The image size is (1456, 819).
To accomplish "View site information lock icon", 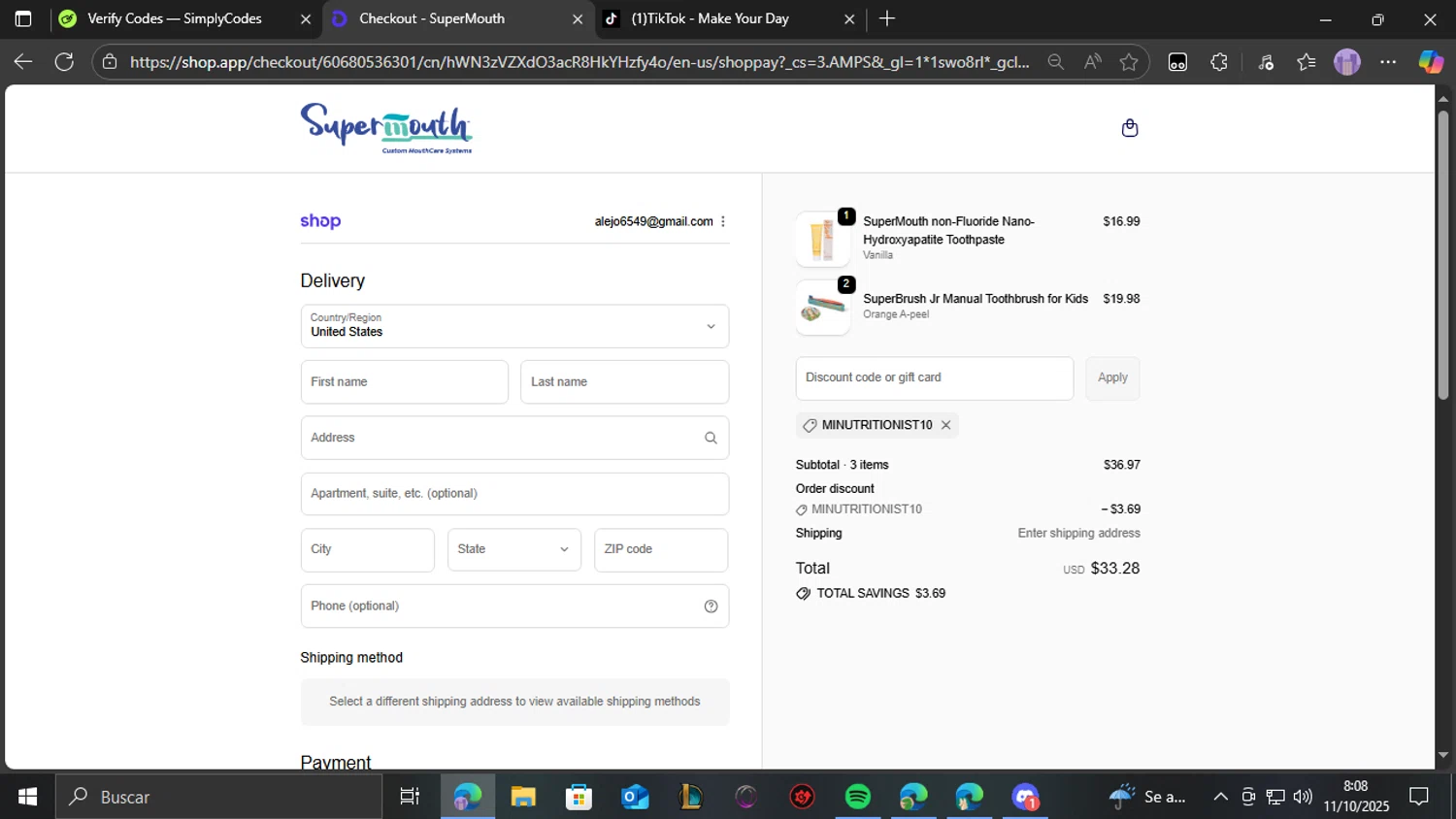I will 110,62.
